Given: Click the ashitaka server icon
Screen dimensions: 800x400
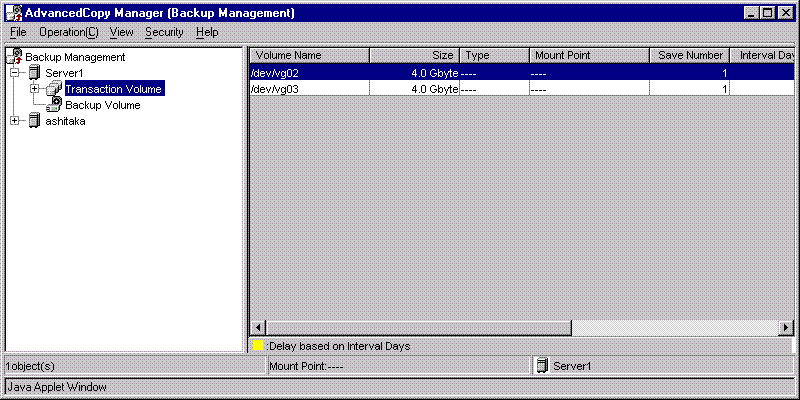Looking at the screenshot, I should [x=35, y=121].
